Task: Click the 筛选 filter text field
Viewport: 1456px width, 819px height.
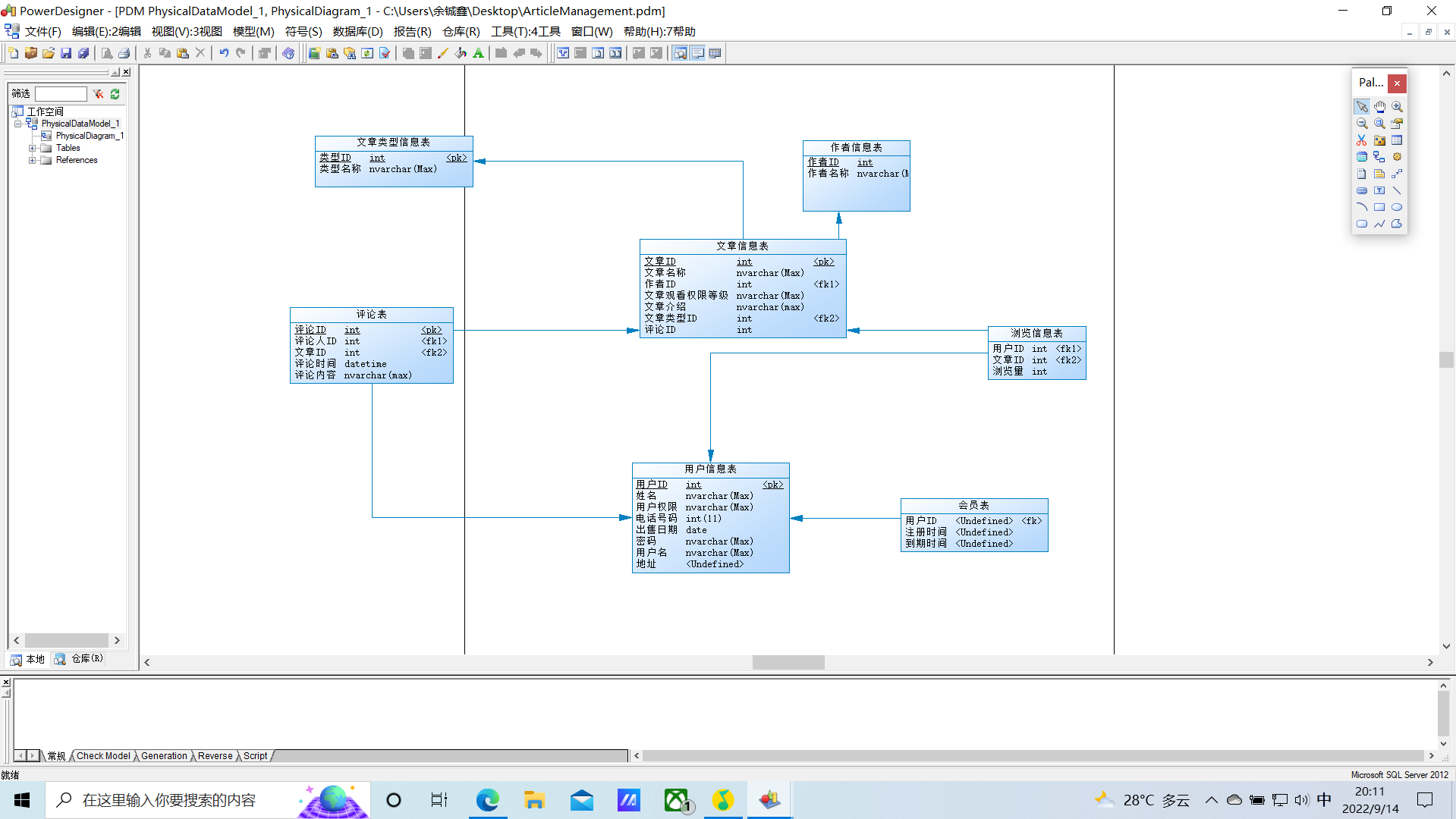Action: tap(61, 94)
